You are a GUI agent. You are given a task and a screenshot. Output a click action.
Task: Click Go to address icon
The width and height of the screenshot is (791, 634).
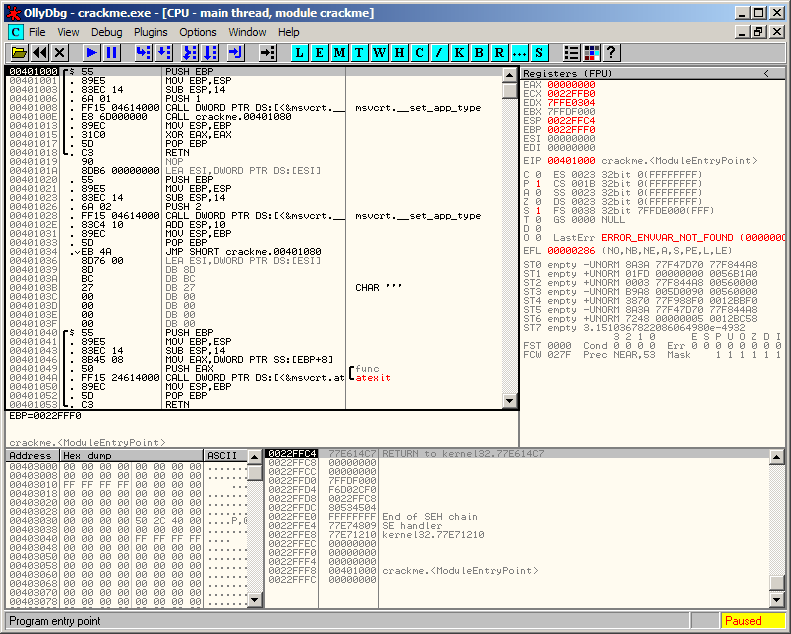pos(267,52)
